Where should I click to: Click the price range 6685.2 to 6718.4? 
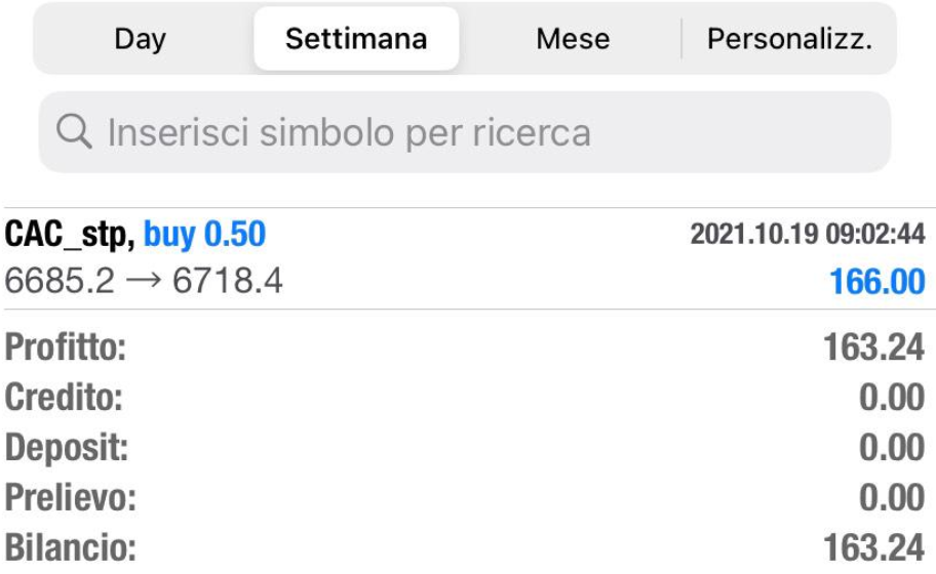[143, 280]
